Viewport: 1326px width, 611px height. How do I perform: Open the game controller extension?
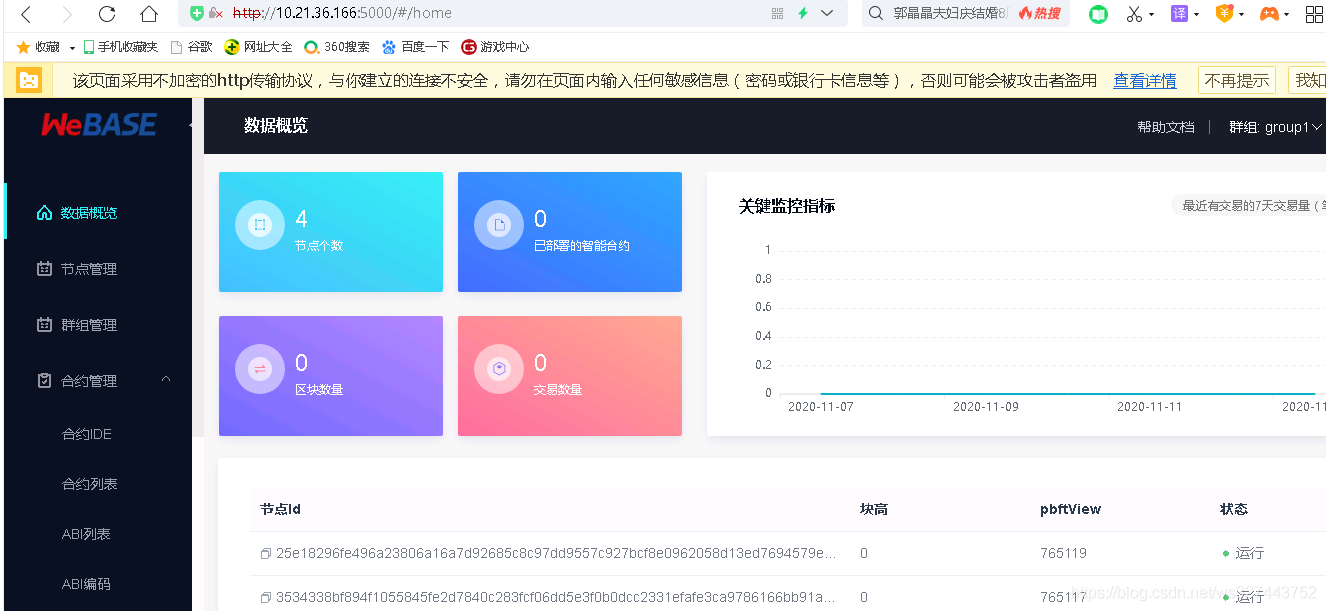[x=1268, y=14]
